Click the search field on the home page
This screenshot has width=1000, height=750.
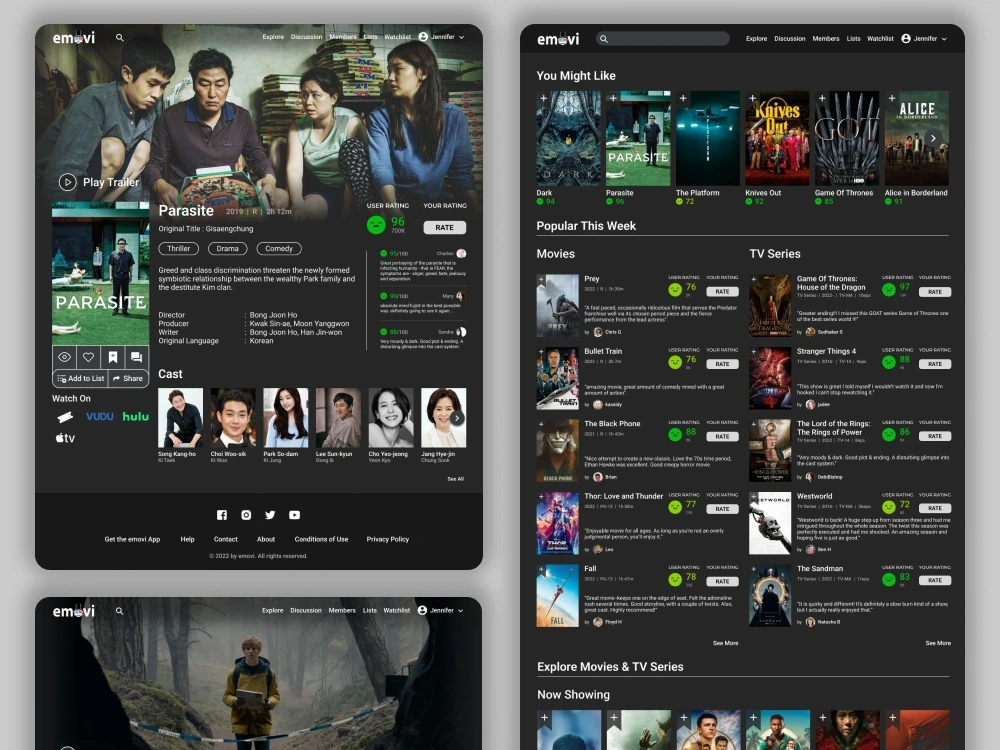663,39
